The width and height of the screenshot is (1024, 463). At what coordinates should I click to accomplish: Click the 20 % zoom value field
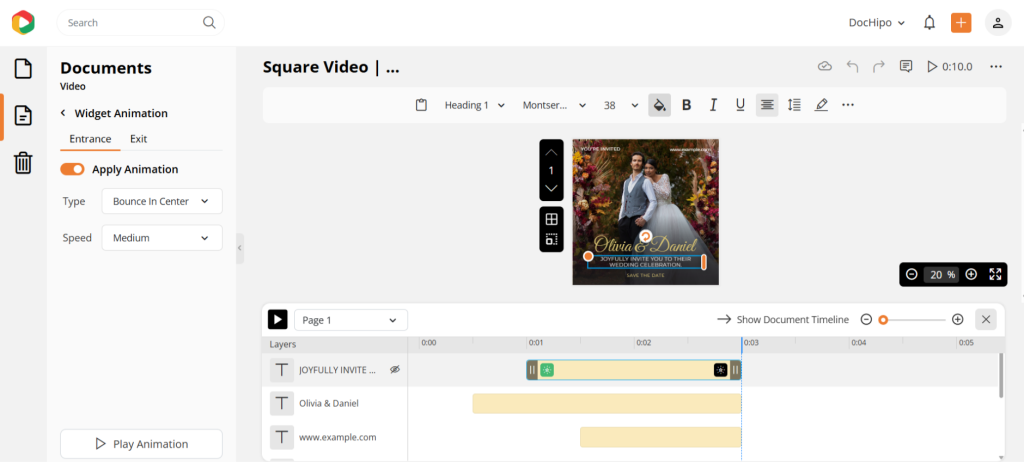point(941,274)
